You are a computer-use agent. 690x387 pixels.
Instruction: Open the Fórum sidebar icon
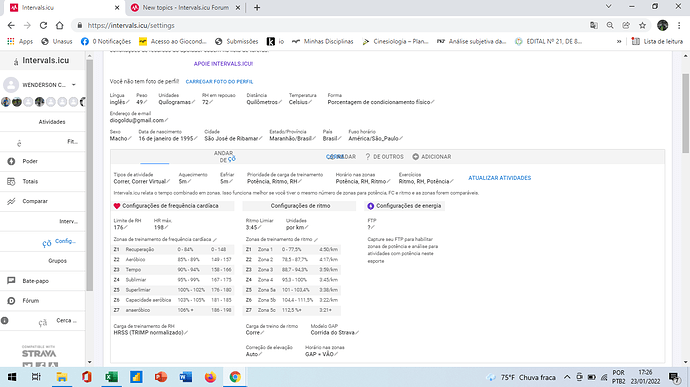(11, 301)
